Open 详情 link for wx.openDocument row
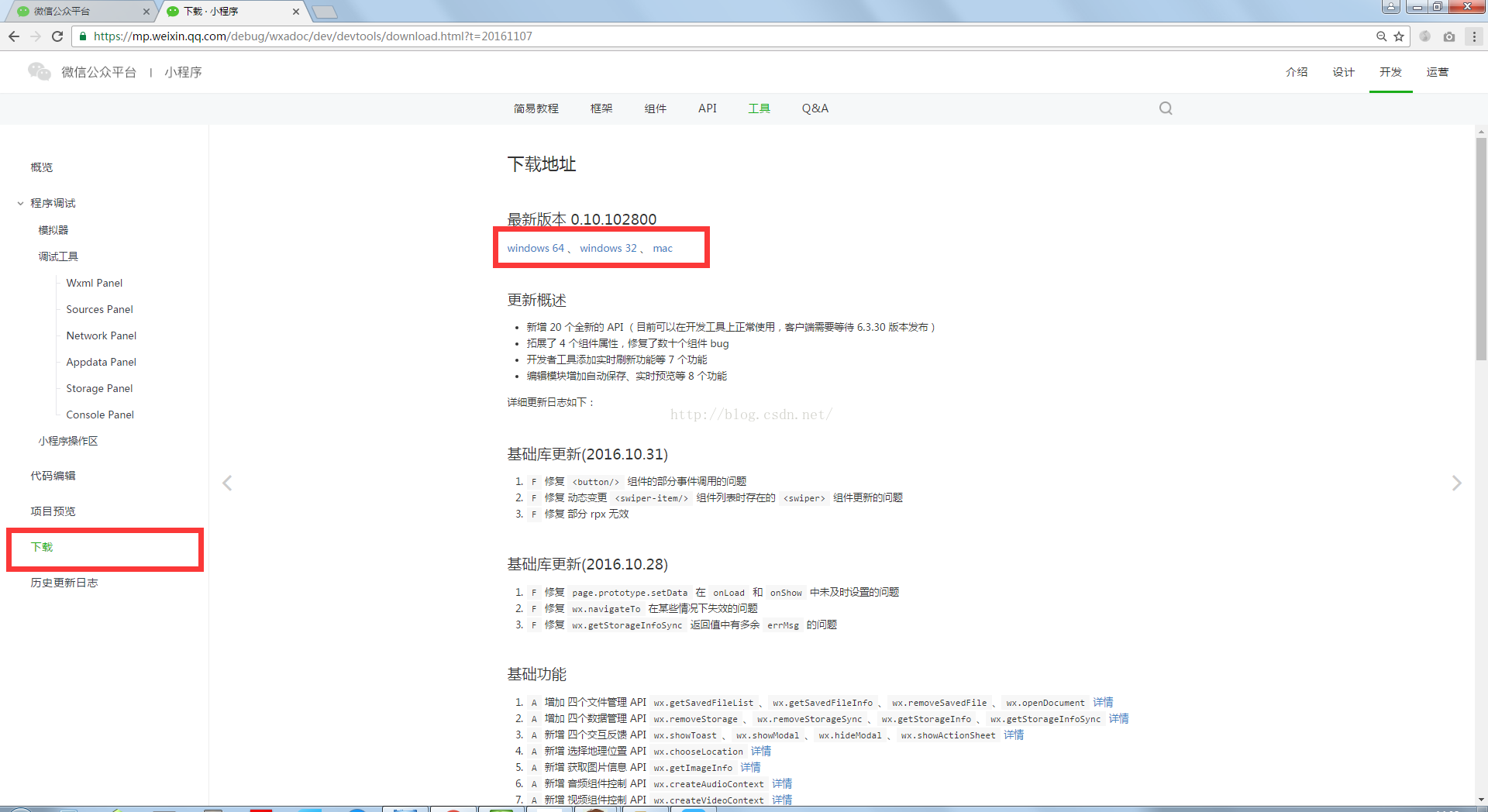Screen dimensions: 1488x812 pos(1103,702)
